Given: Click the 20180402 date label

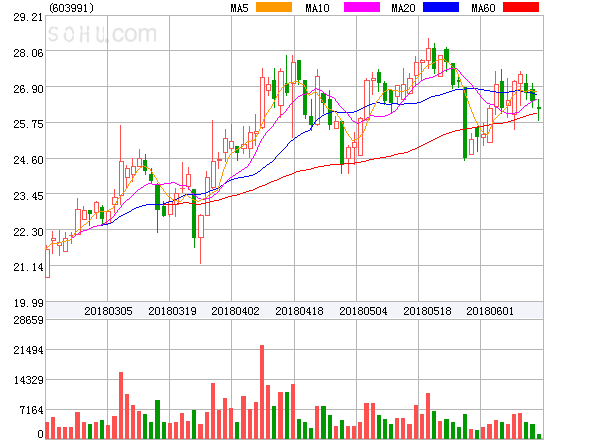Looking at the screenshot, I should pos(235,311).
